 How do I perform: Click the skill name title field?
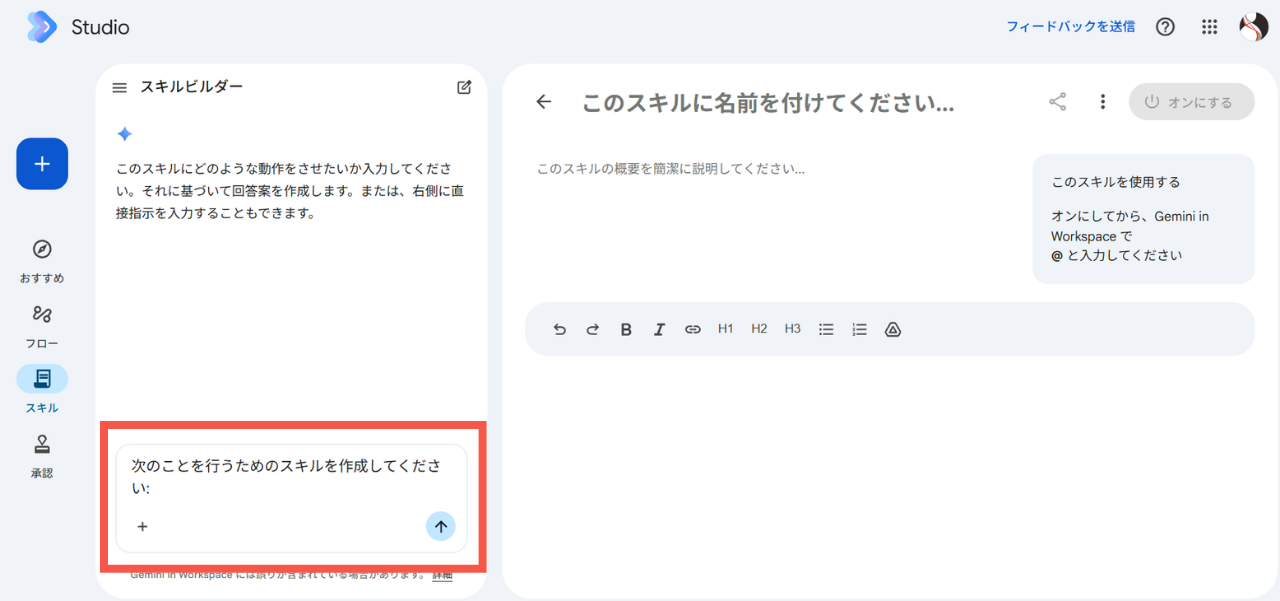(768, 102)
